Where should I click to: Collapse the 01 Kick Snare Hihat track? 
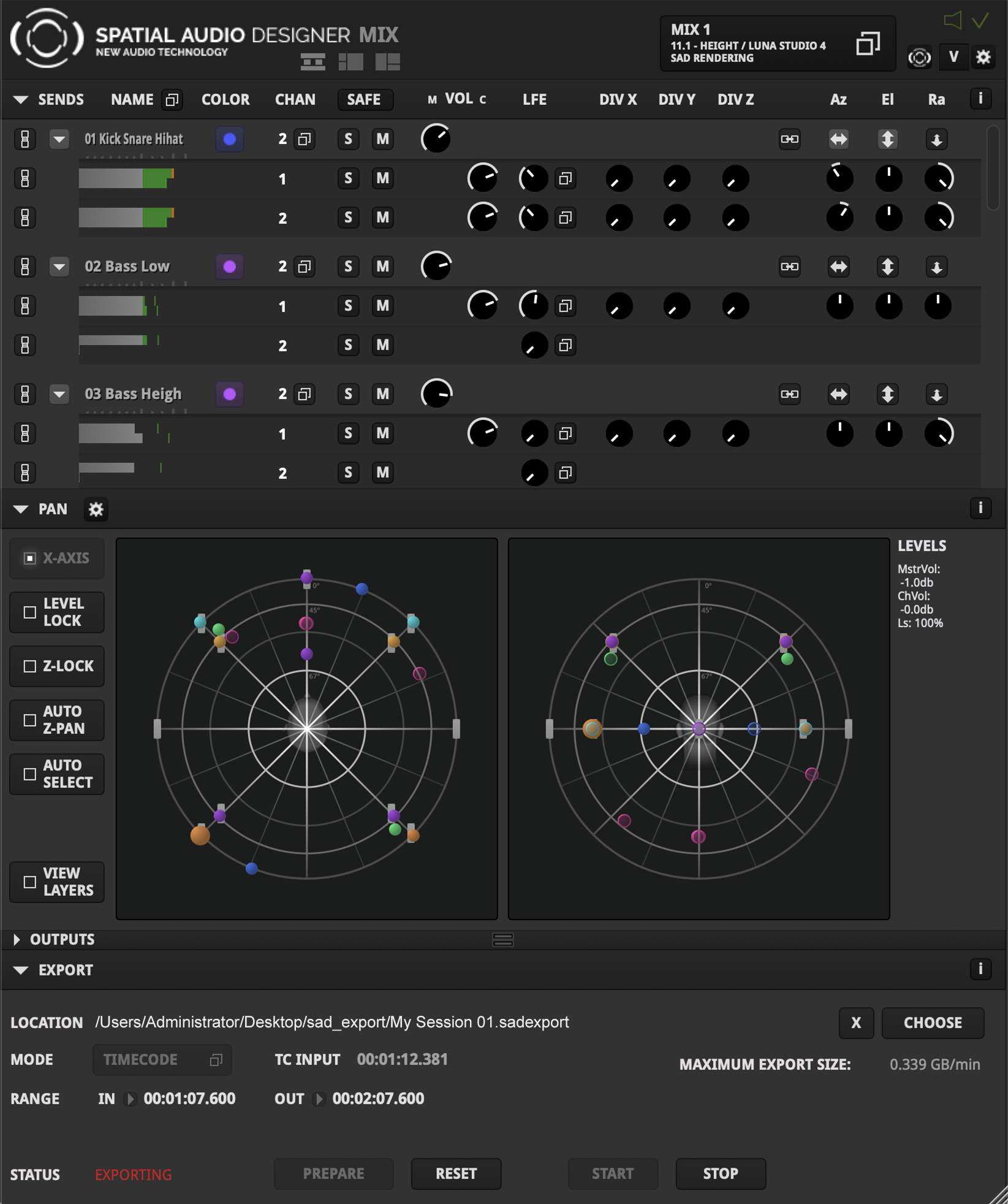point(59,139)
